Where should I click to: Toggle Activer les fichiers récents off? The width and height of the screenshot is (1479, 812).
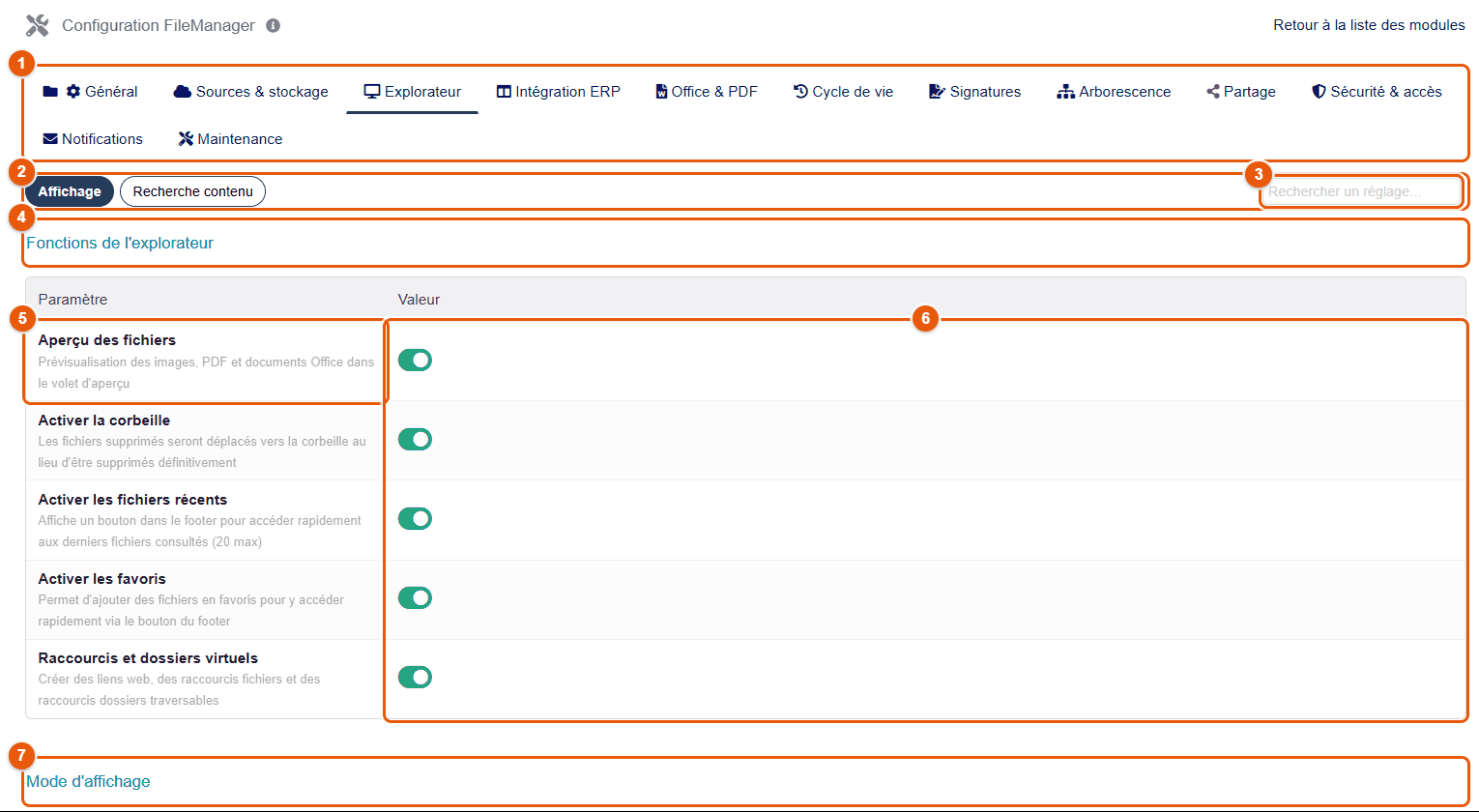(415, 518)
